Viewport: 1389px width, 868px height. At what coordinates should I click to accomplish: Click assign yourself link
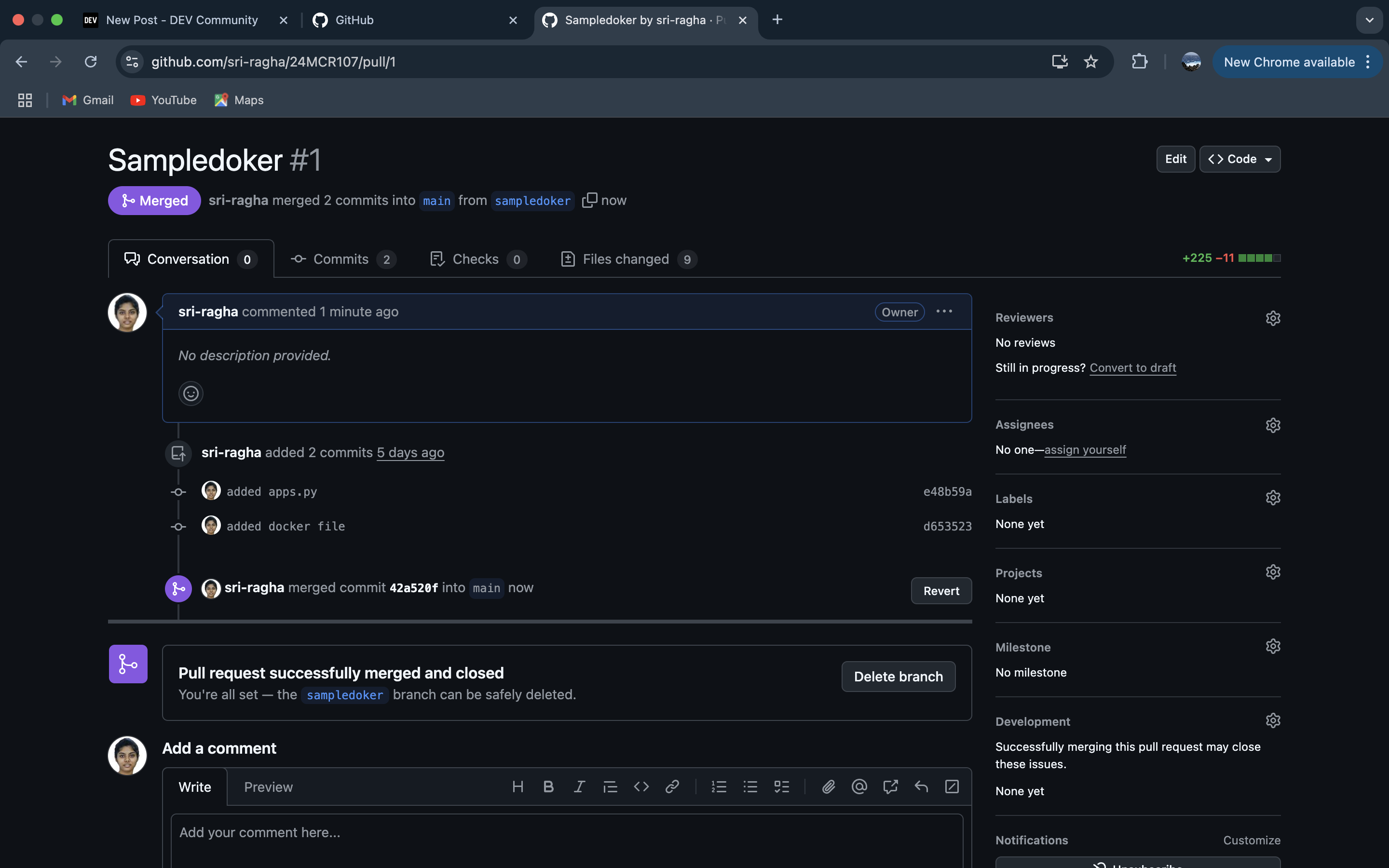coord(1085,449)
